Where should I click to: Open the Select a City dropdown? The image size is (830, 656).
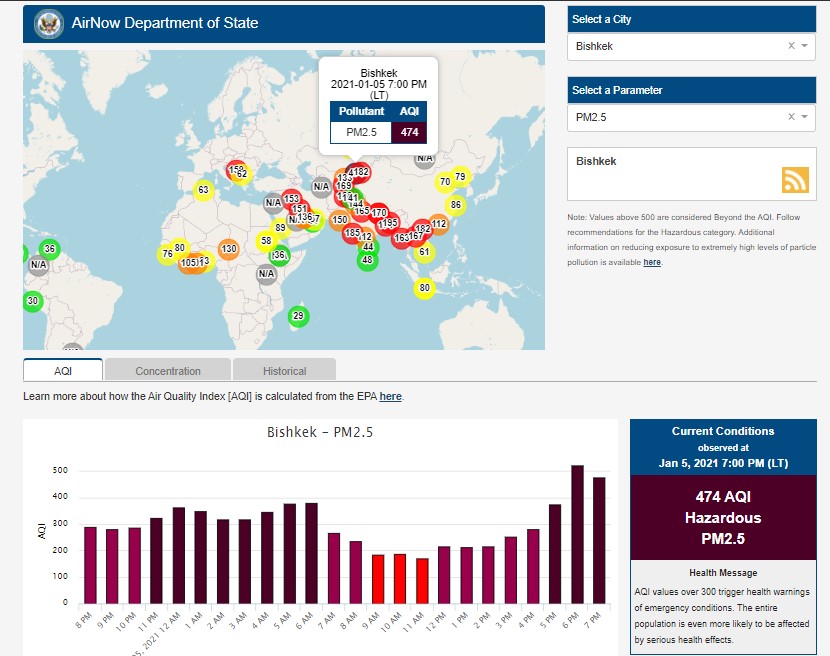point(804,46)
